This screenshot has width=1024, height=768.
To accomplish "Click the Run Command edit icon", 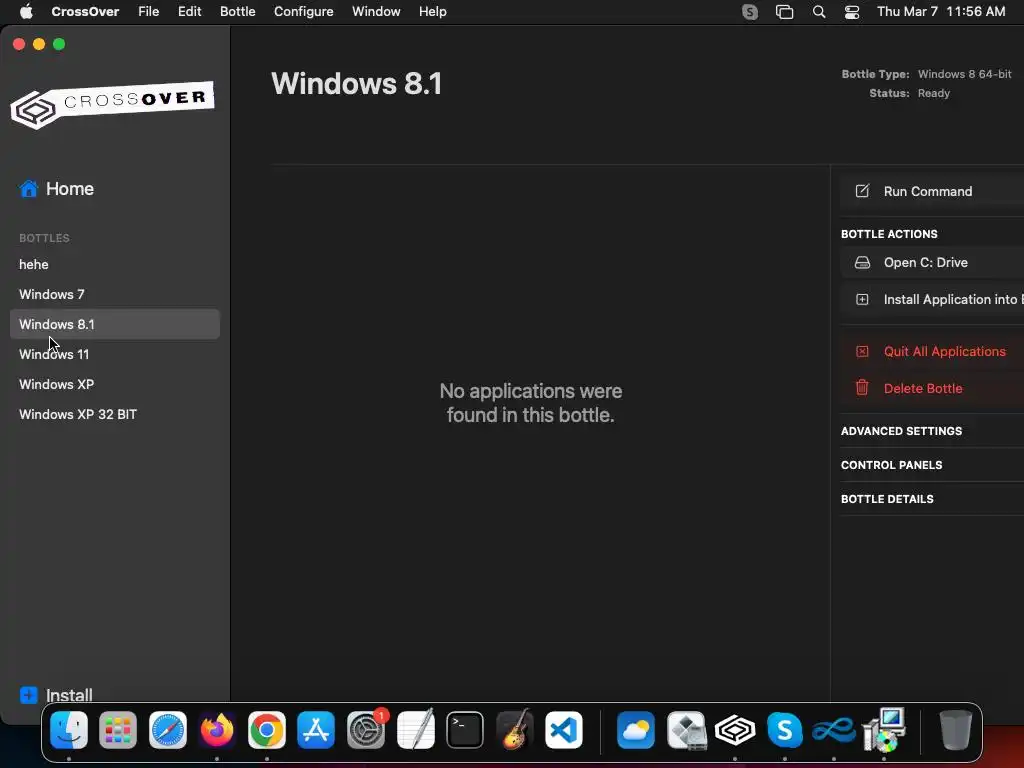I will click(862, 191).
